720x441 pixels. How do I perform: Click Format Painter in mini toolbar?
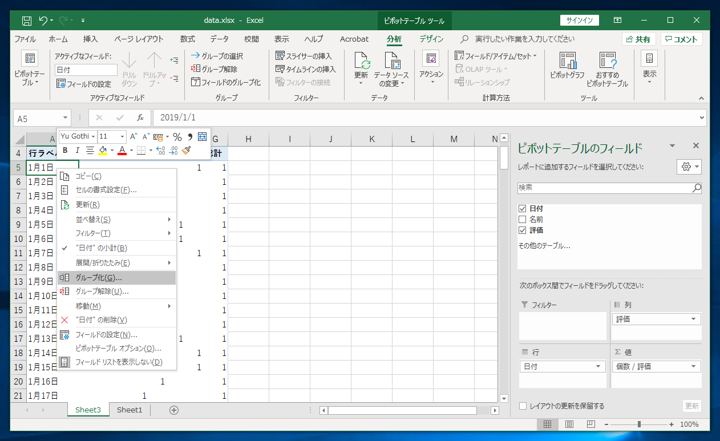(186, 150)
